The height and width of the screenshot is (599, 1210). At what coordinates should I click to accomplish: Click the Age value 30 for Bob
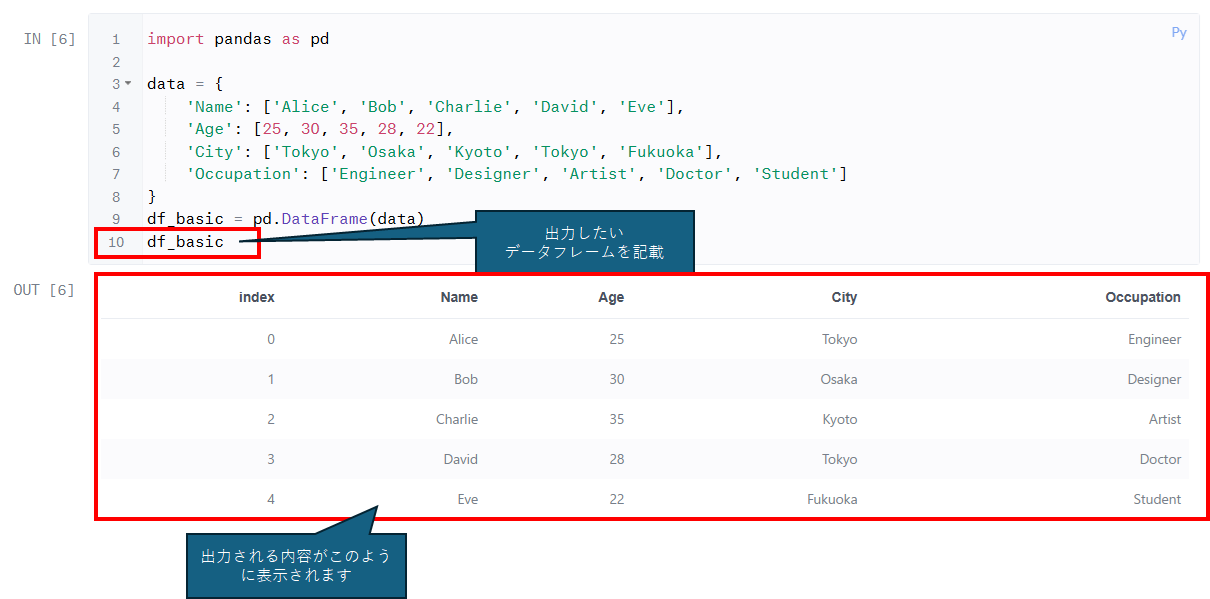[616, 379]
